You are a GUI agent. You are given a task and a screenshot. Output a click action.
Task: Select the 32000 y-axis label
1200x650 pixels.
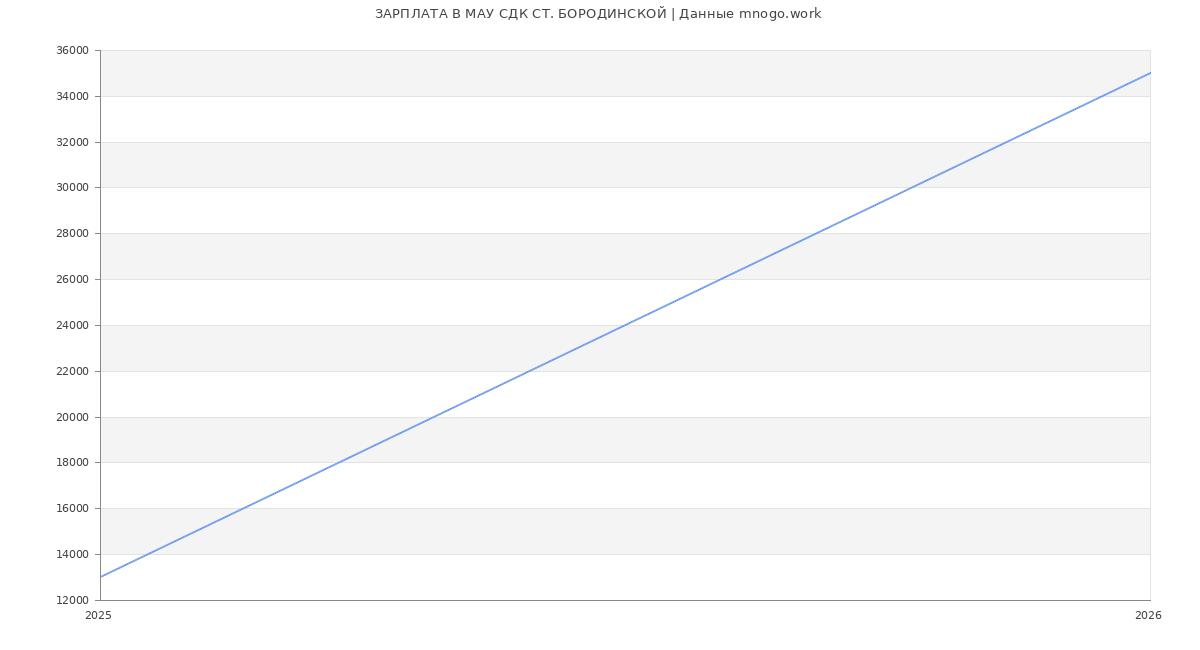coord(72,142)
